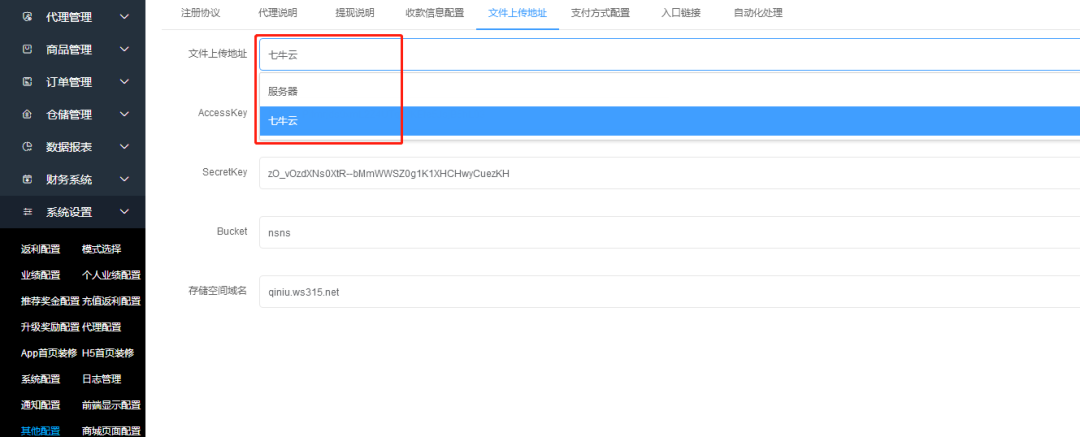The width and height of the screenshot is (1080, 437).
Task: Click the 仓储管理 sidebar icon
Action: pos(28,114)
